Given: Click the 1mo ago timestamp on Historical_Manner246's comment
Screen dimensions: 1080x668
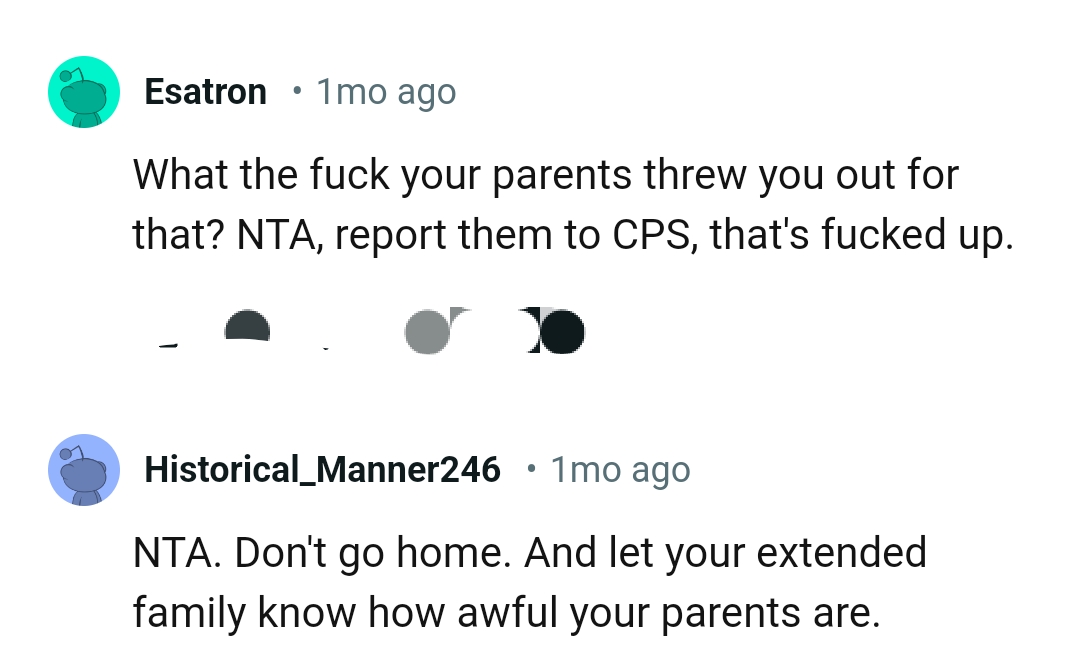Looking at the screenshot, I should [x=620, y=469].
